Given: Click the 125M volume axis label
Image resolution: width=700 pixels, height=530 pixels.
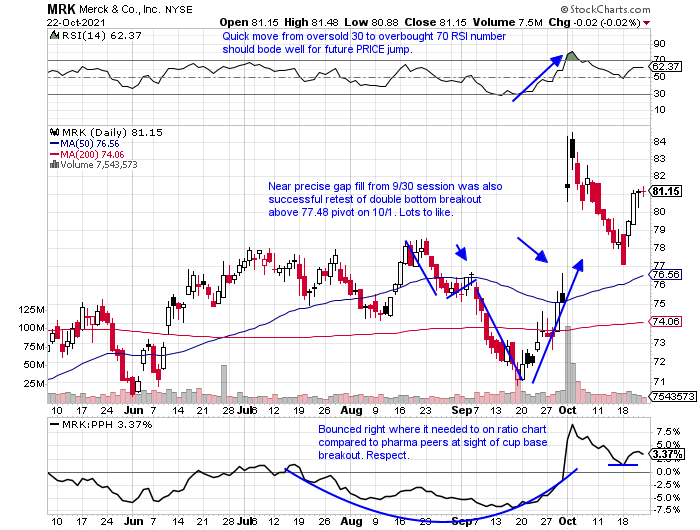Looking at the screenshot, I should (x=31, y=309).
